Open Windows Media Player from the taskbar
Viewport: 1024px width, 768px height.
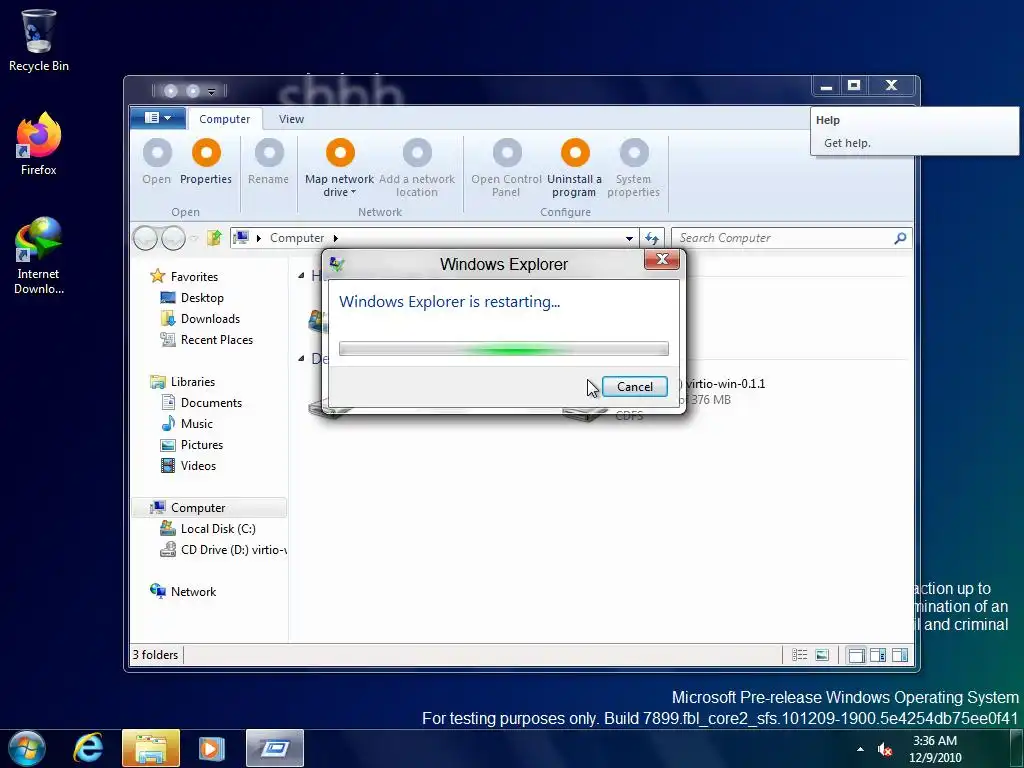tap(211, 748)
